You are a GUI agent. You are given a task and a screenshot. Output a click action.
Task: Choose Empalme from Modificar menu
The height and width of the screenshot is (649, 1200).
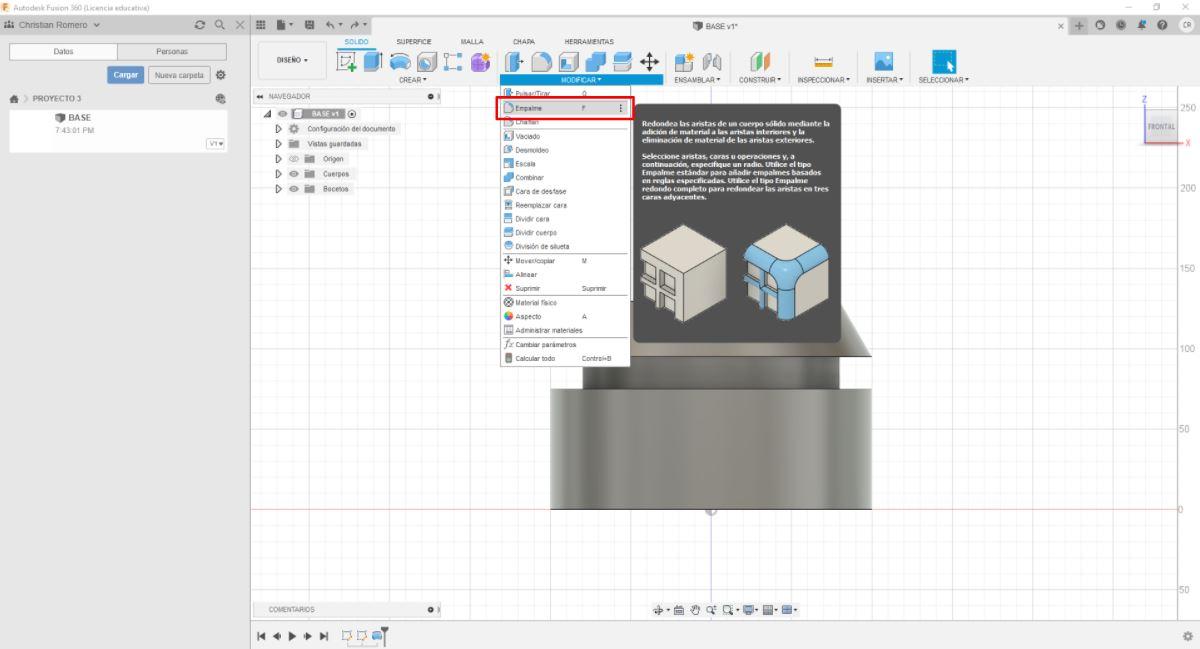565,108
